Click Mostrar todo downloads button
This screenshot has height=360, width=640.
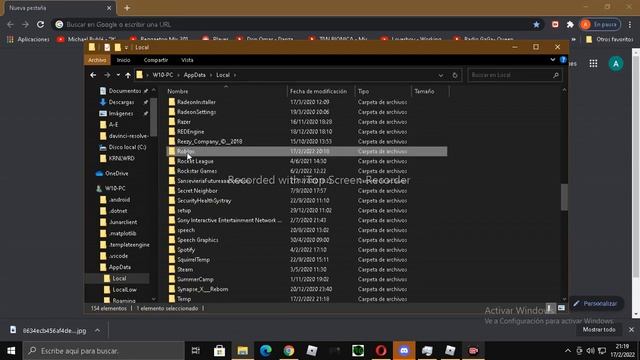599,329
